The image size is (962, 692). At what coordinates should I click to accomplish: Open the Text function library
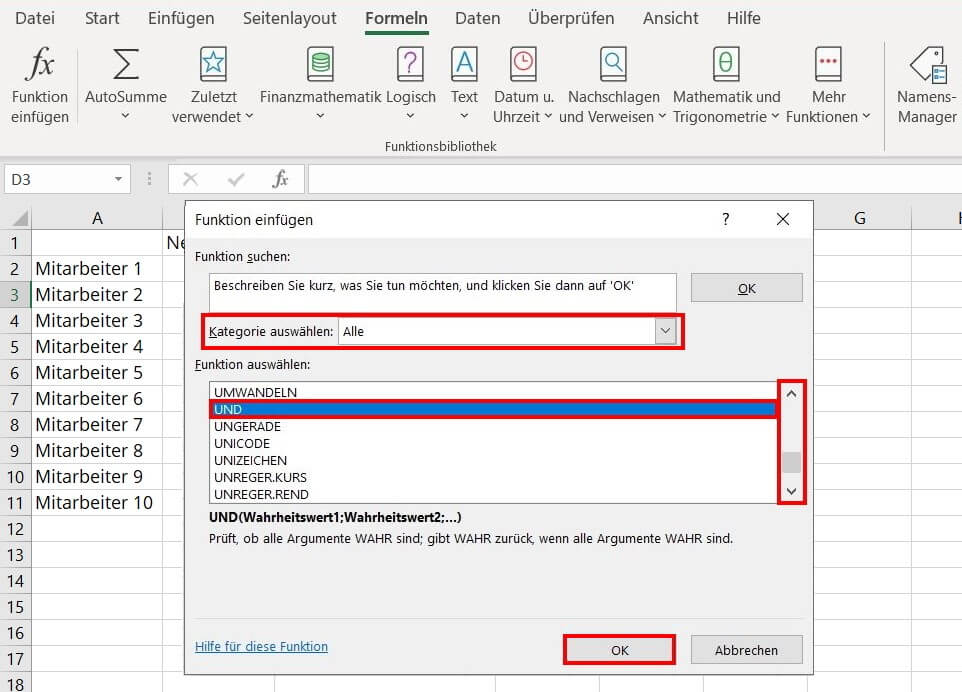click(464, 85)
